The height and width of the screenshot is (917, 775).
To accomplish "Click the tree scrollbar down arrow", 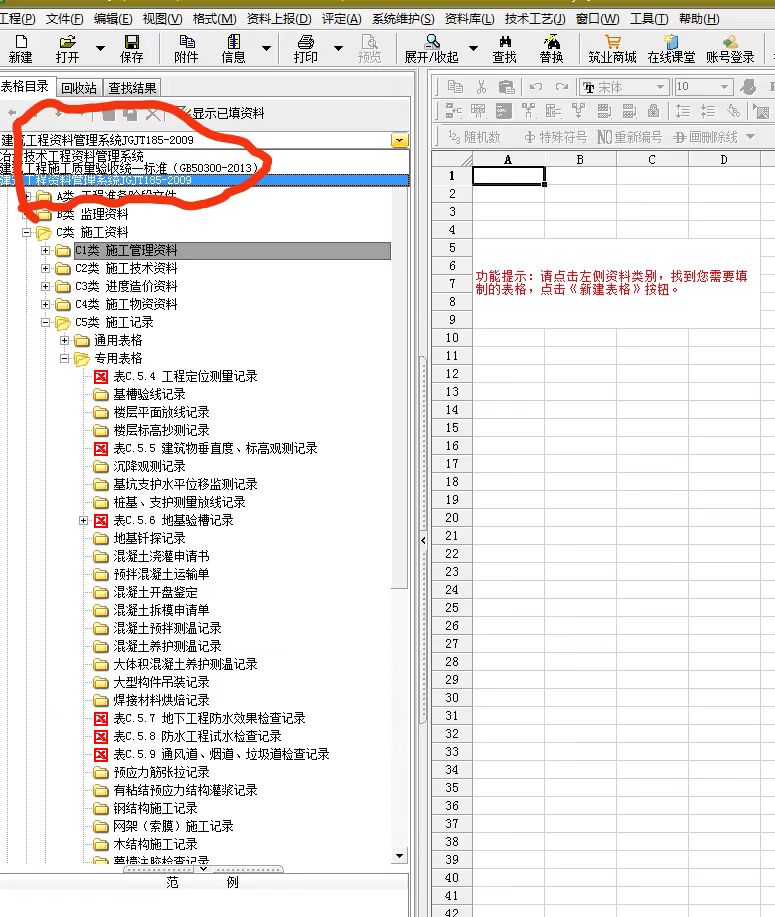I will coord(399,856).
